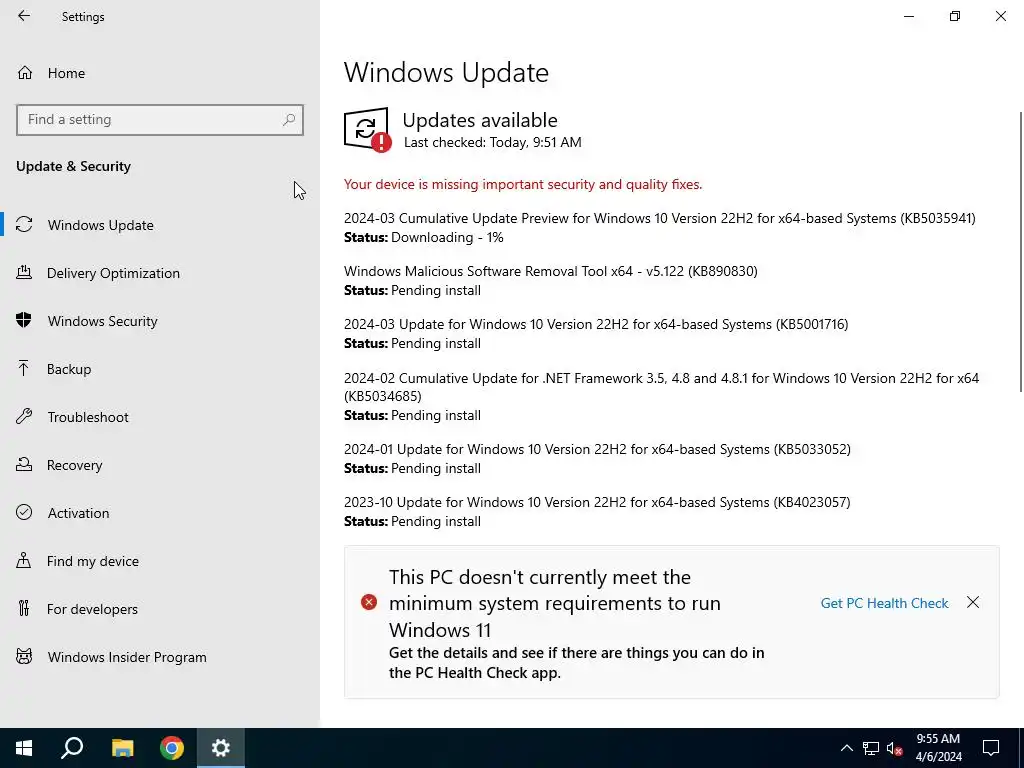1024x768 pixels.
Task: Go to Settings Home
Action: tap(160, 72)
